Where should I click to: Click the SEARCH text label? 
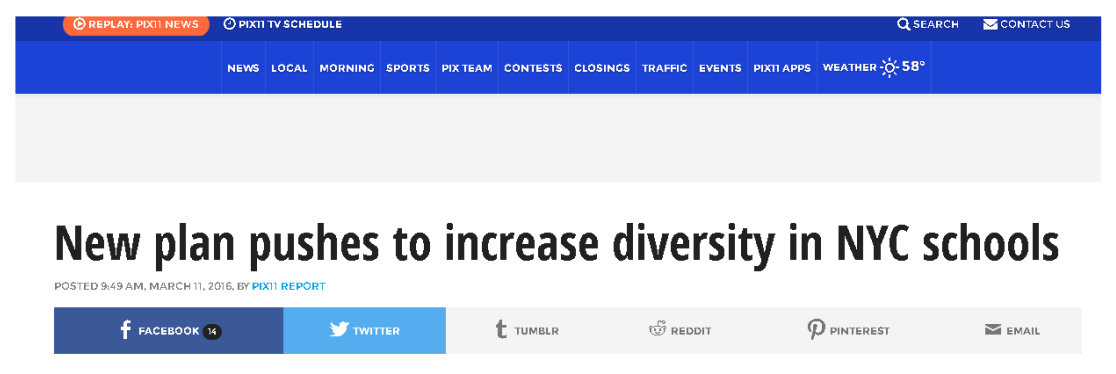click(x=936, y=24)
